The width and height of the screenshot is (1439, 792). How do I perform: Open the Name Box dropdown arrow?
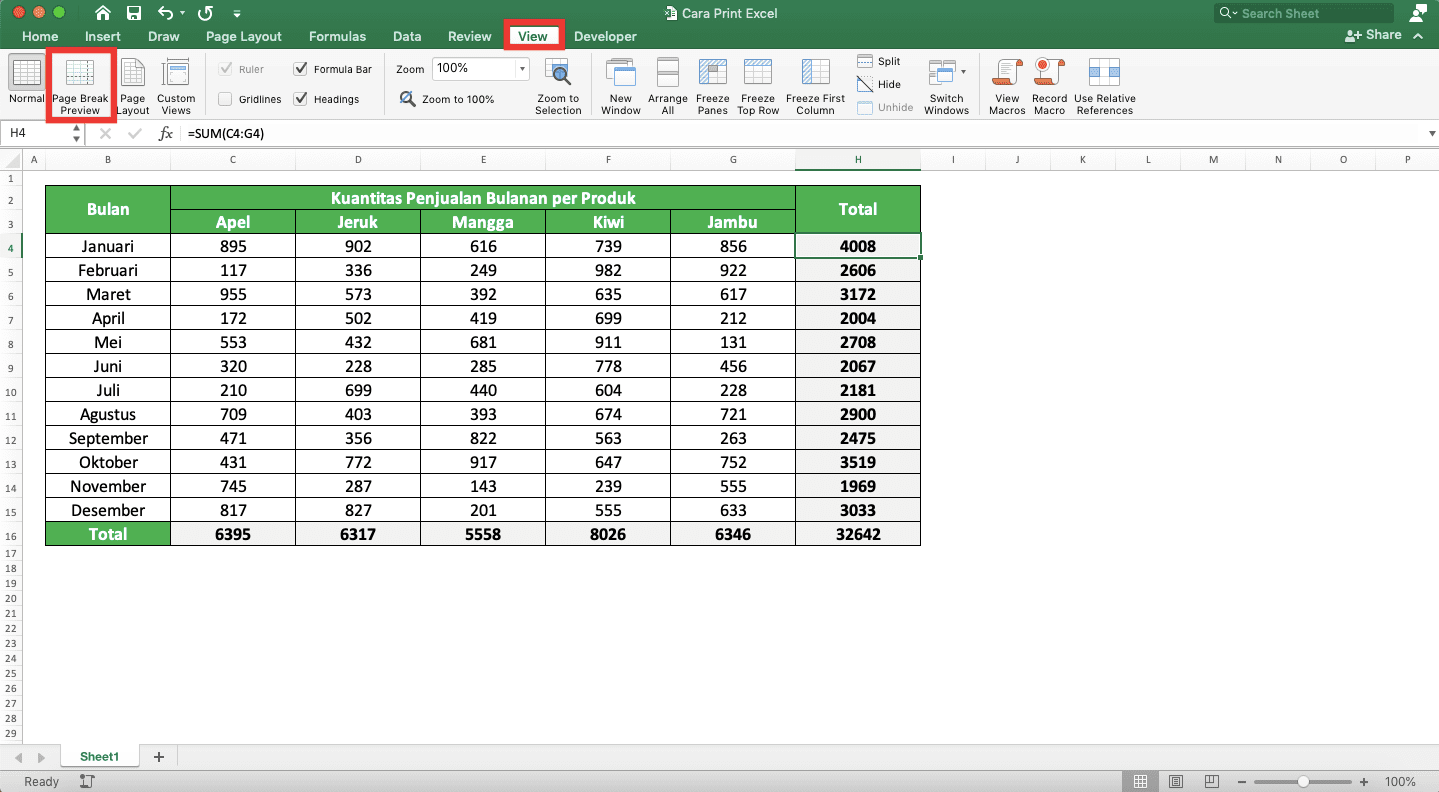77,133
